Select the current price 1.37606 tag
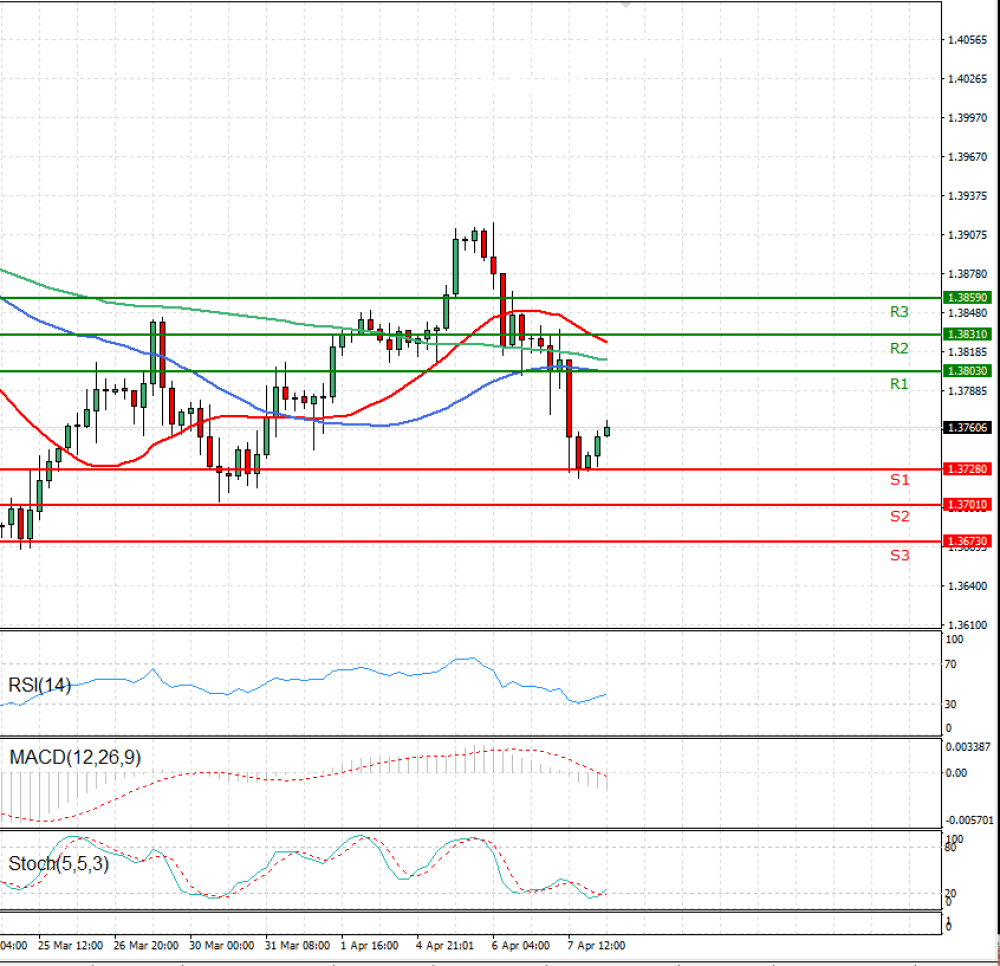The width and height of the screenshot is (1000, 966). click(967, 427)
